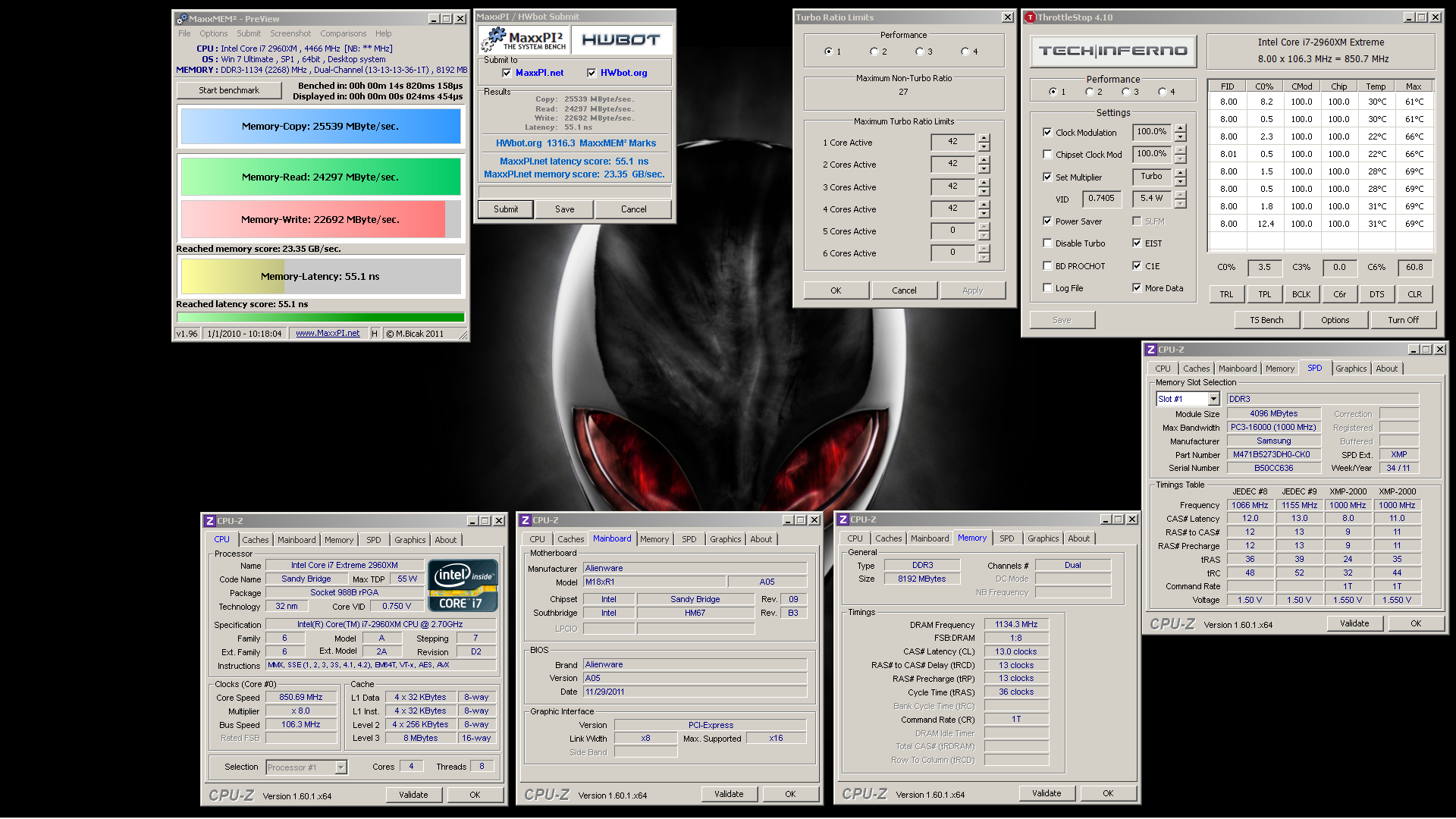Decrease the 2 Cores Active turbo ratio
Image resolution: width=1456 pixels, height=819 pixels.
984,169
